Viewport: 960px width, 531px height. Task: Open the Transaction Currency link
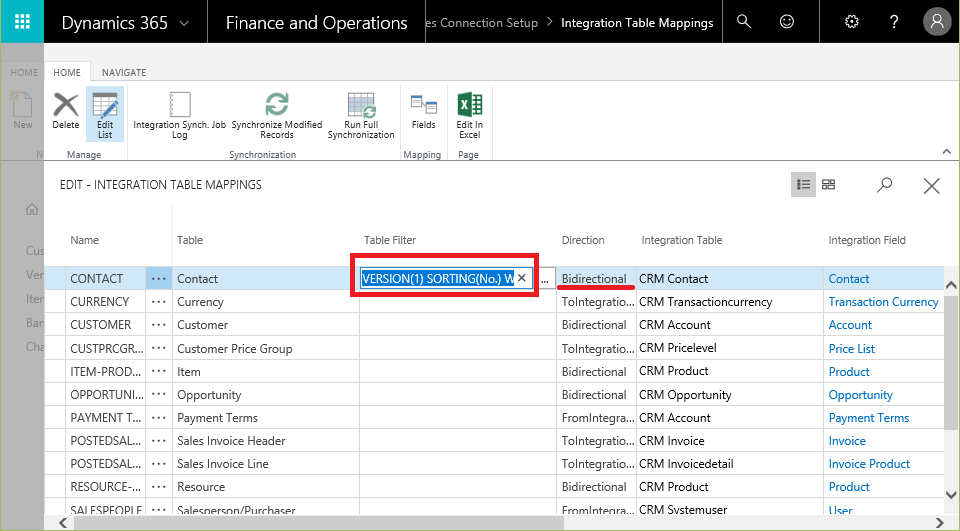click(x=883, y=302)
